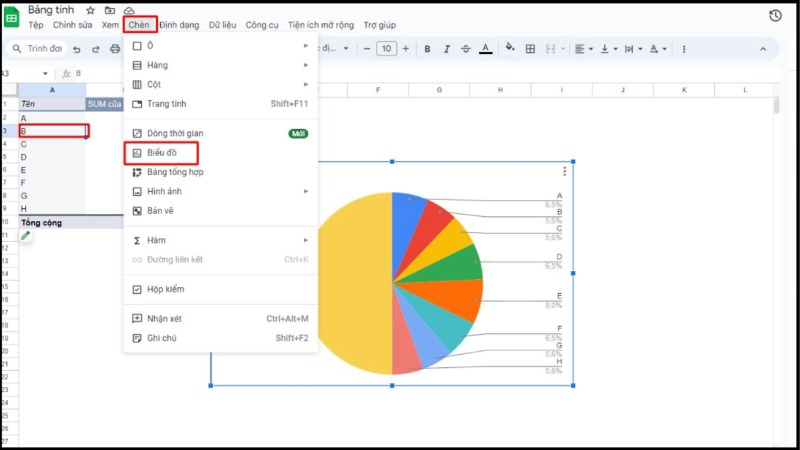Insert Hộp kiểm checkbox

(220, 289)
